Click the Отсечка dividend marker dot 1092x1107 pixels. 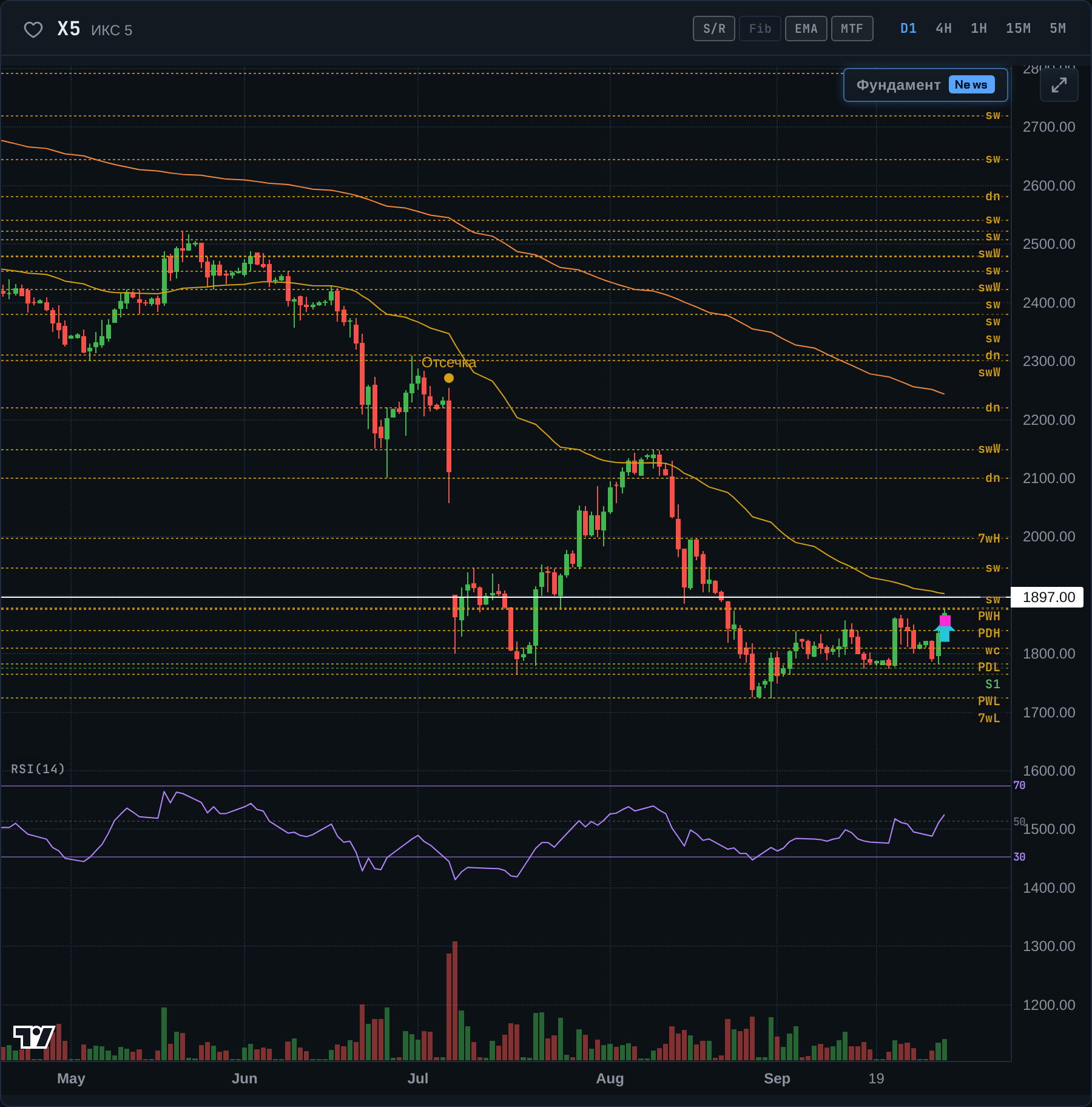[x=448, y=377]
